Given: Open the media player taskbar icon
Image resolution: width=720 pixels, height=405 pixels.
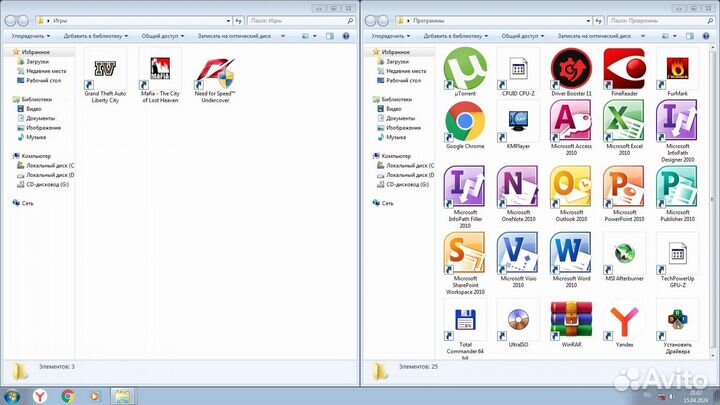Looking at the screenshot, I should tap(95, 396).
